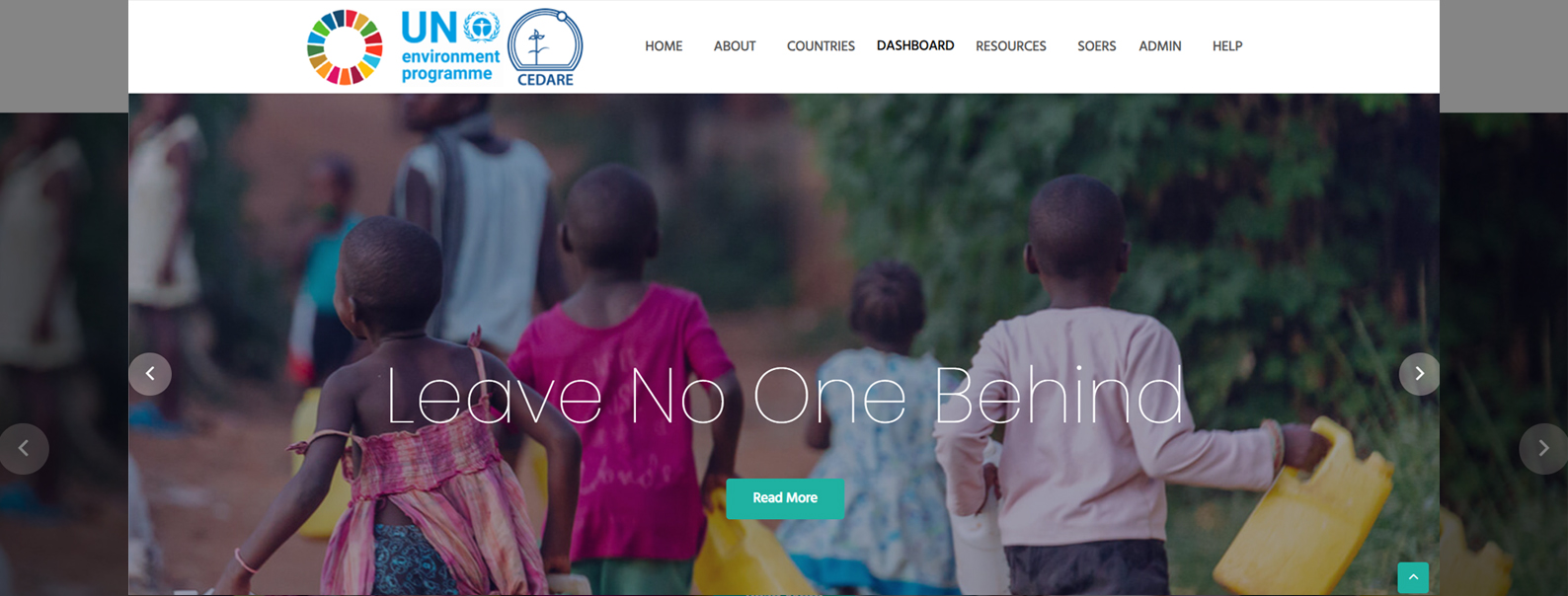Click the outer left carousel arrow
This screenshot has width=1568, height=596.
pos(24,449)
